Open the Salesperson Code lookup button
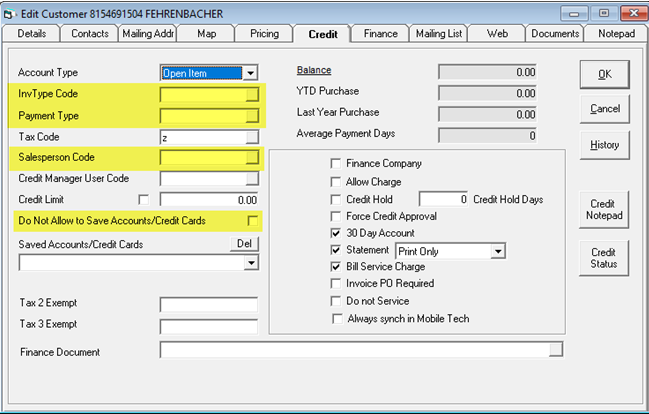 click(252, 157)
